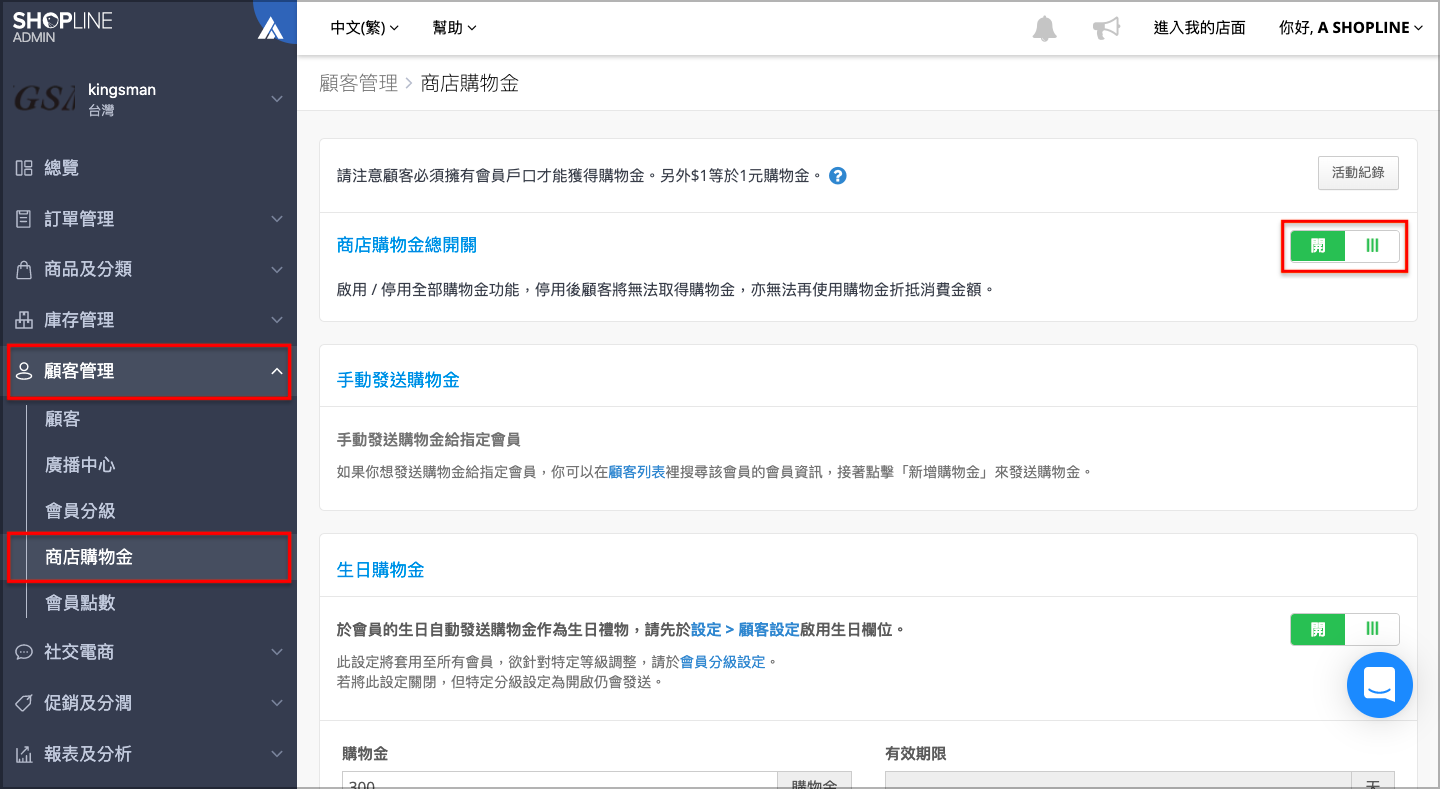Open the 中文(繁) language dropdown
The height and width of the screenshot is (789, 1440).
click(365, 28)
